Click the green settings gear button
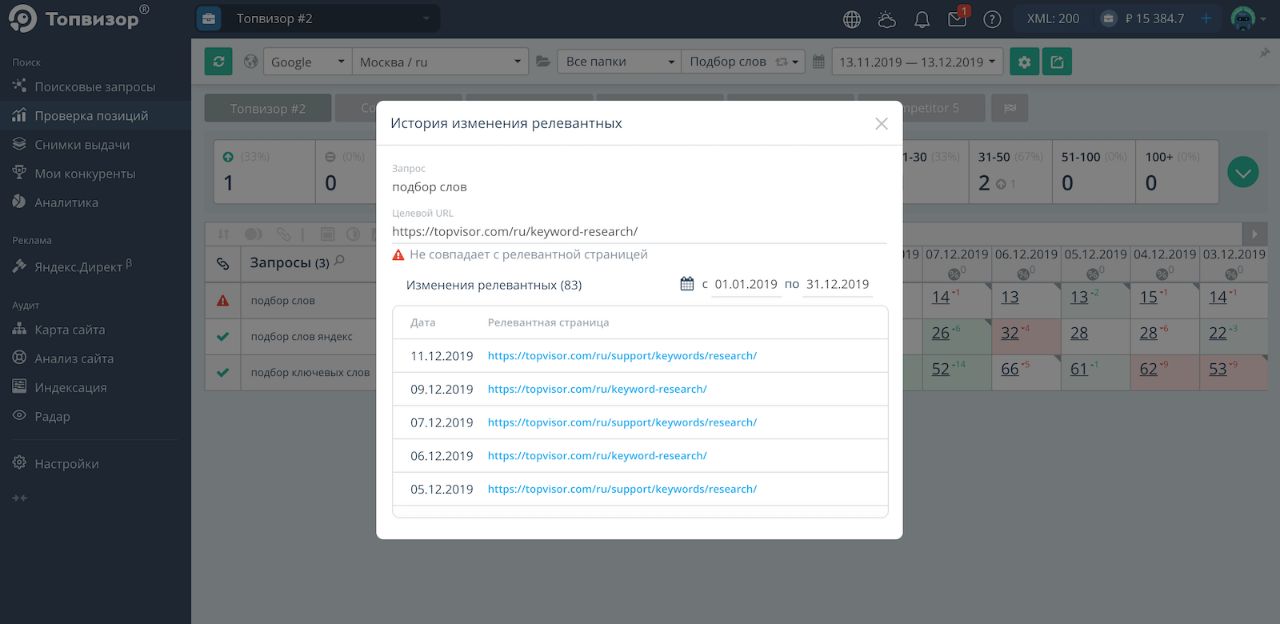This screenshot has height=624, width=1280. coord(1024,62)
